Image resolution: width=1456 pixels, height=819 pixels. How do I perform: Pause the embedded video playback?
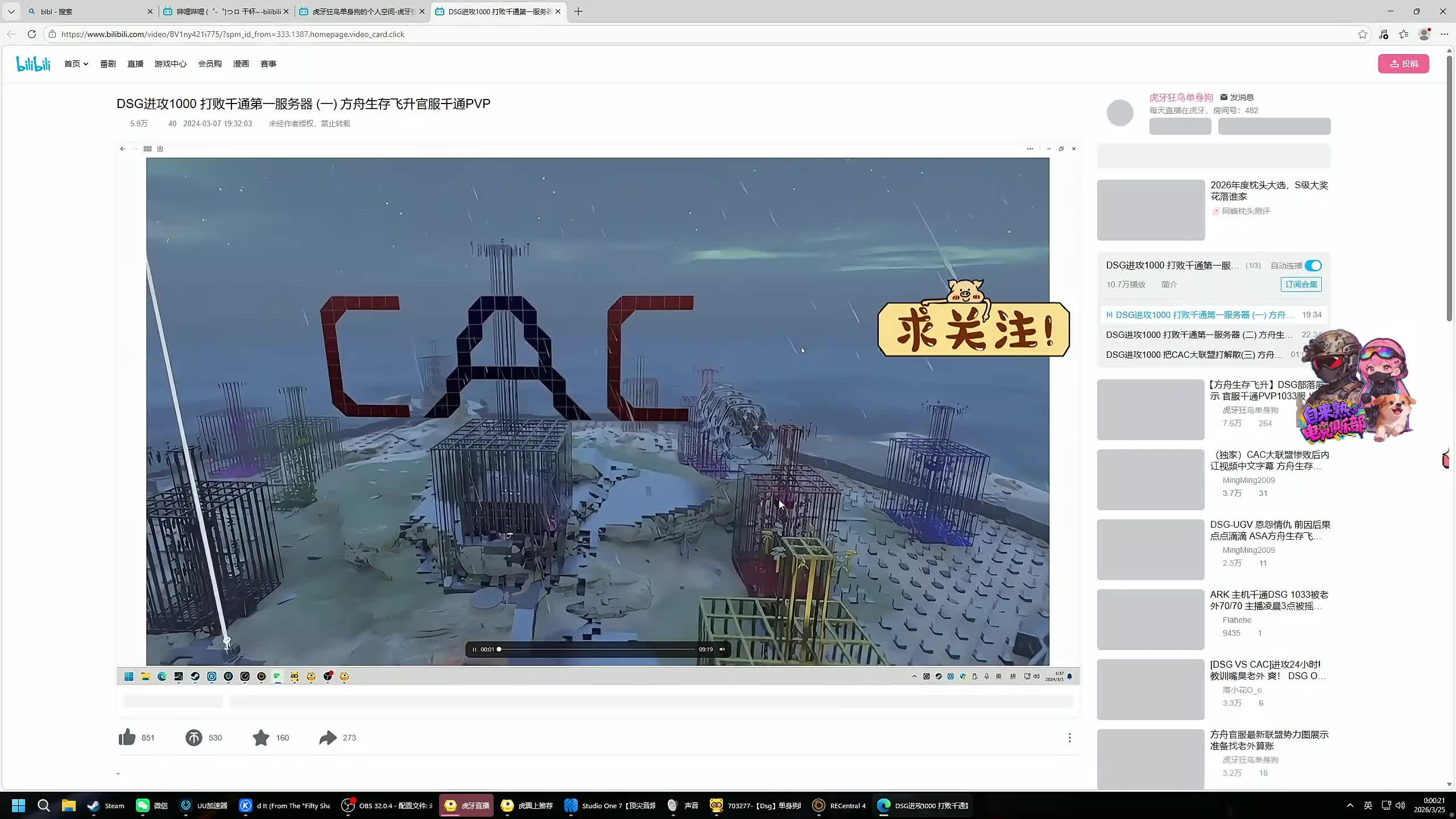(x=474, y=650)
